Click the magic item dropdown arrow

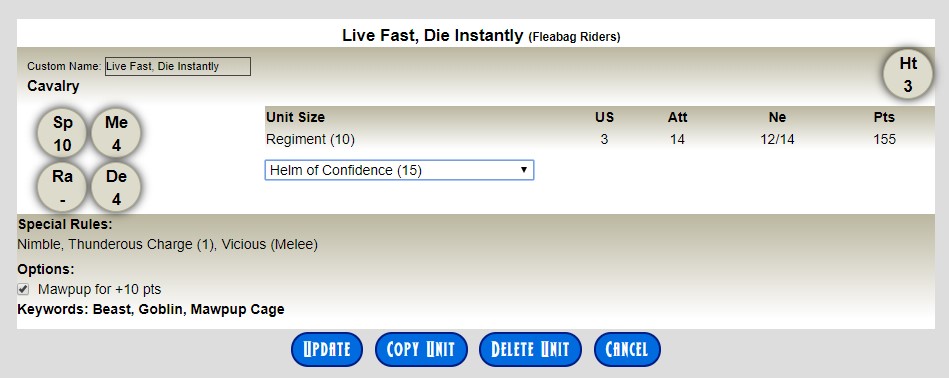[524, 171]
